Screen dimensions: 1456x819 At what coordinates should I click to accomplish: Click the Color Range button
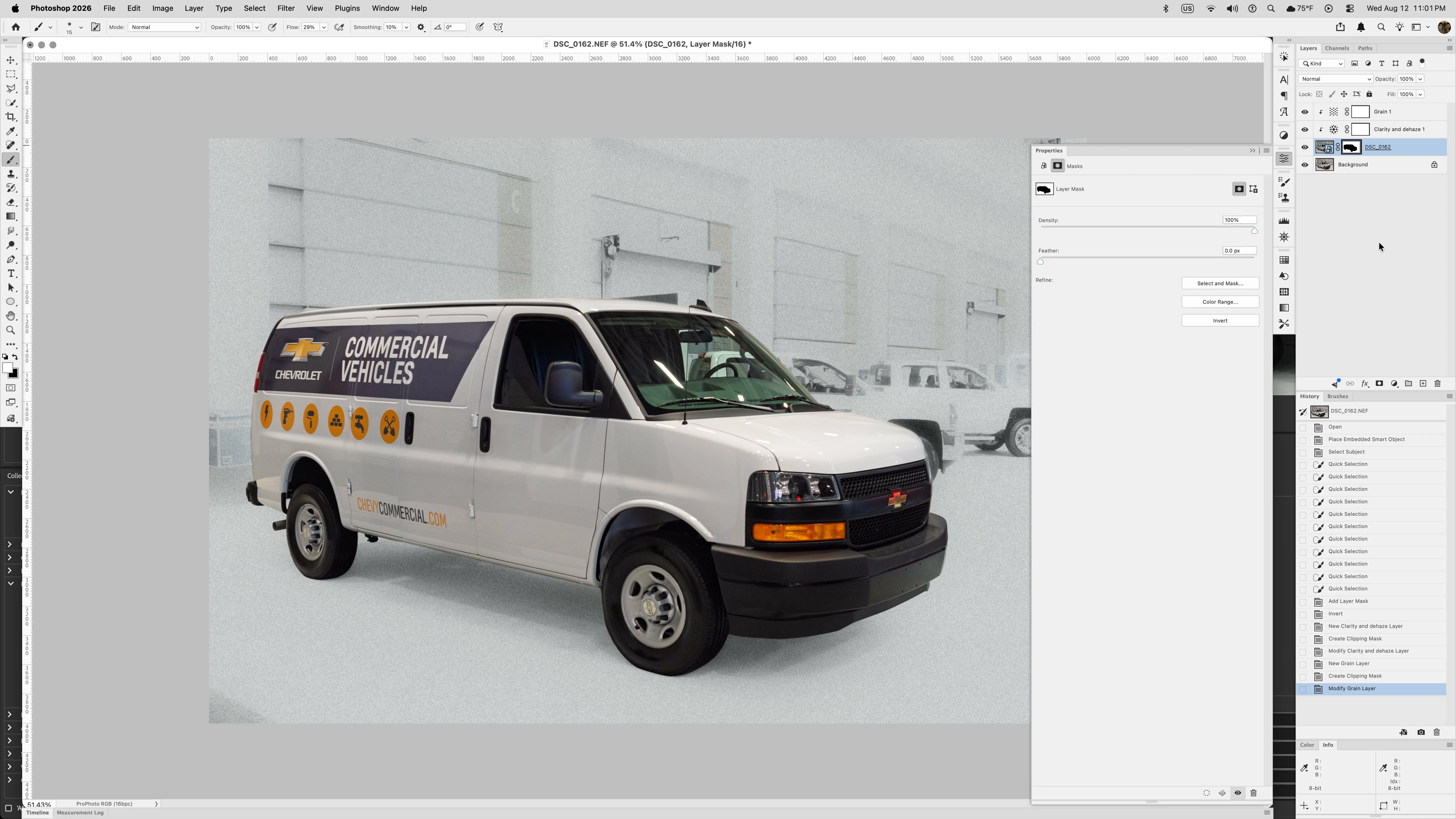click(1220, 302)
